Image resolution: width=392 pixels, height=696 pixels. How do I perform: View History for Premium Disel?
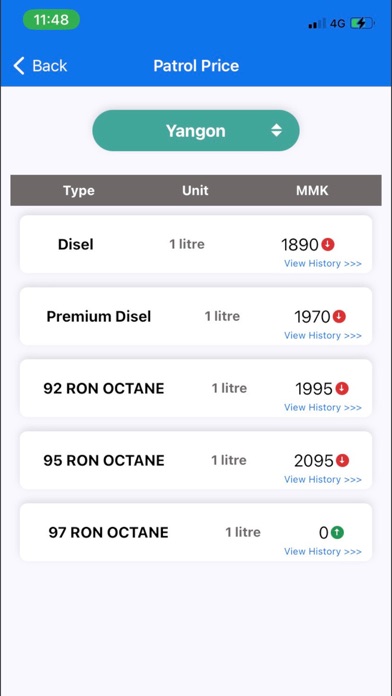pyautogui.click(x=323, y=336)
